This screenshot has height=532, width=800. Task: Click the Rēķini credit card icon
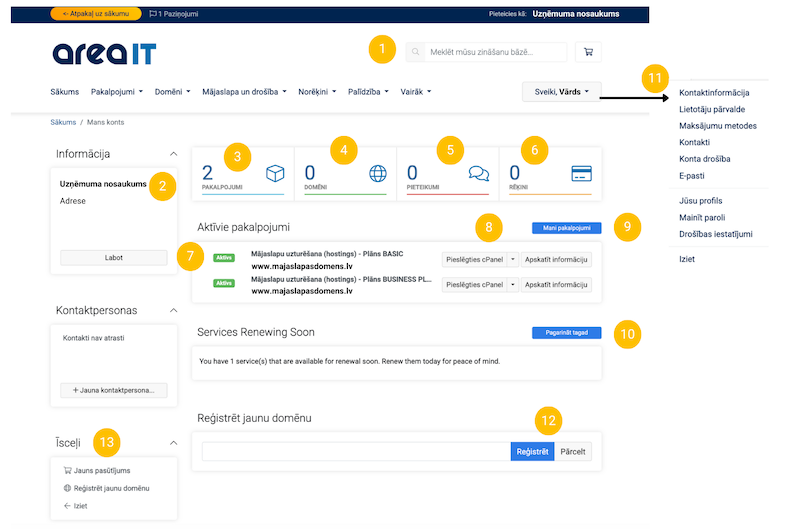[x=579, y=173]
